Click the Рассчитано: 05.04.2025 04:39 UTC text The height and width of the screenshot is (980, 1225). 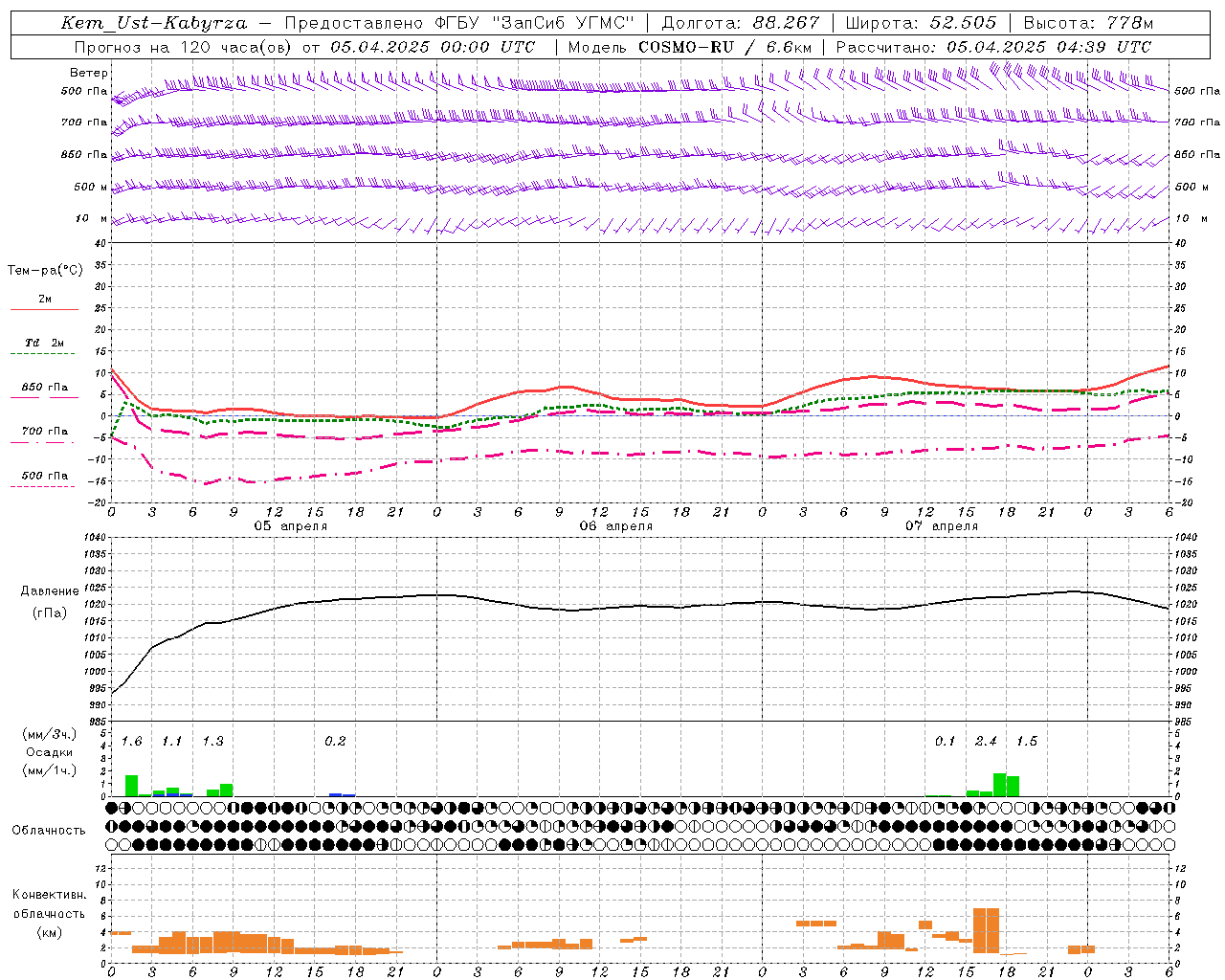coord(993,47)
